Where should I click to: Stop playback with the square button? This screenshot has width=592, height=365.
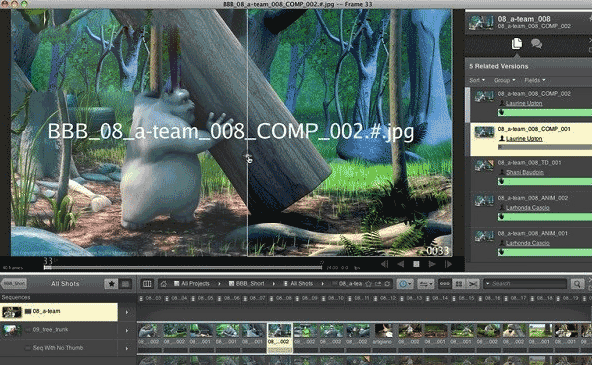tap(416, 264)
